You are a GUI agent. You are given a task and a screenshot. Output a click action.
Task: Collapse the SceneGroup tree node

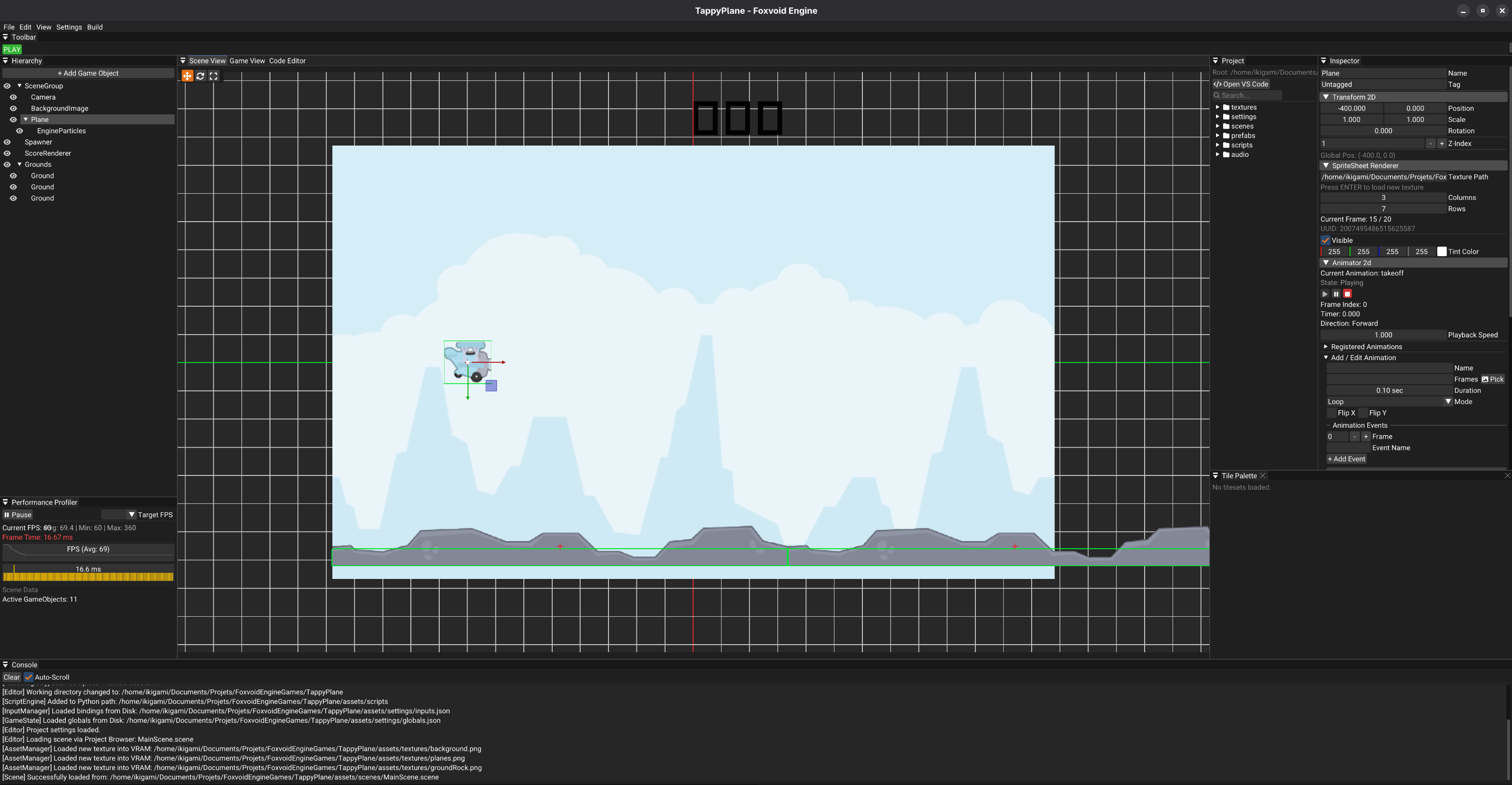(19, 86)
